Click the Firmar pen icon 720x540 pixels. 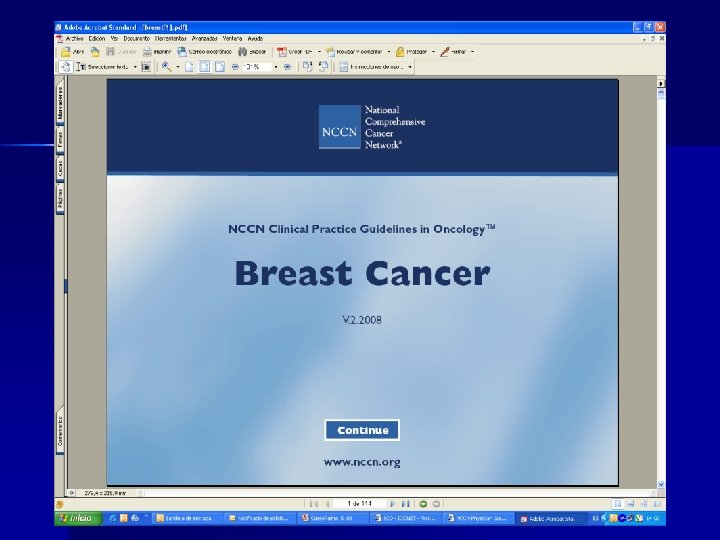[444, 52]
